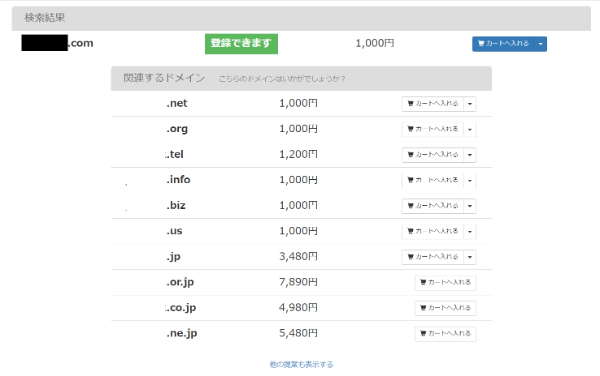Viewport: 600px width, 376px height.
Task: Add the .us domain to cart
Action: (433, 231)
